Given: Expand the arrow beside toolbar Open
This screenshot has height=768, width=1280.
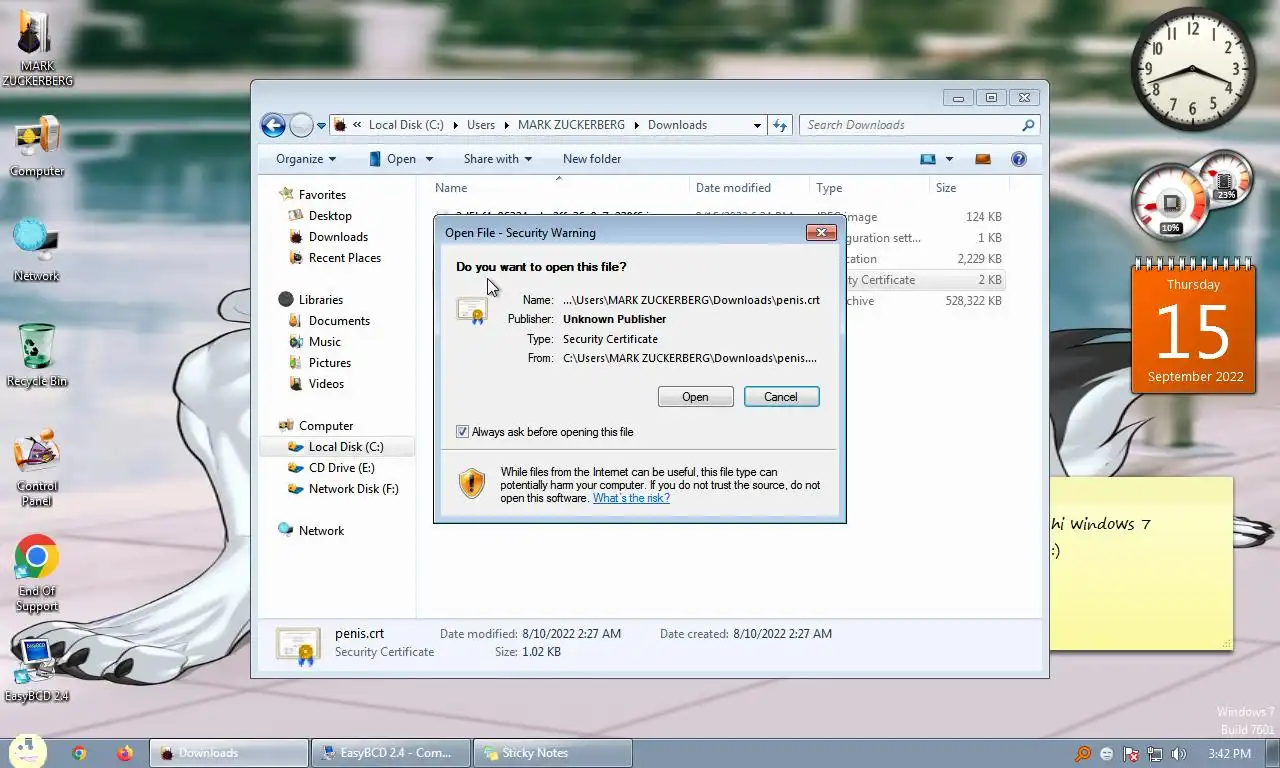Looking at the screenshot, I should (x=429, y=159).
